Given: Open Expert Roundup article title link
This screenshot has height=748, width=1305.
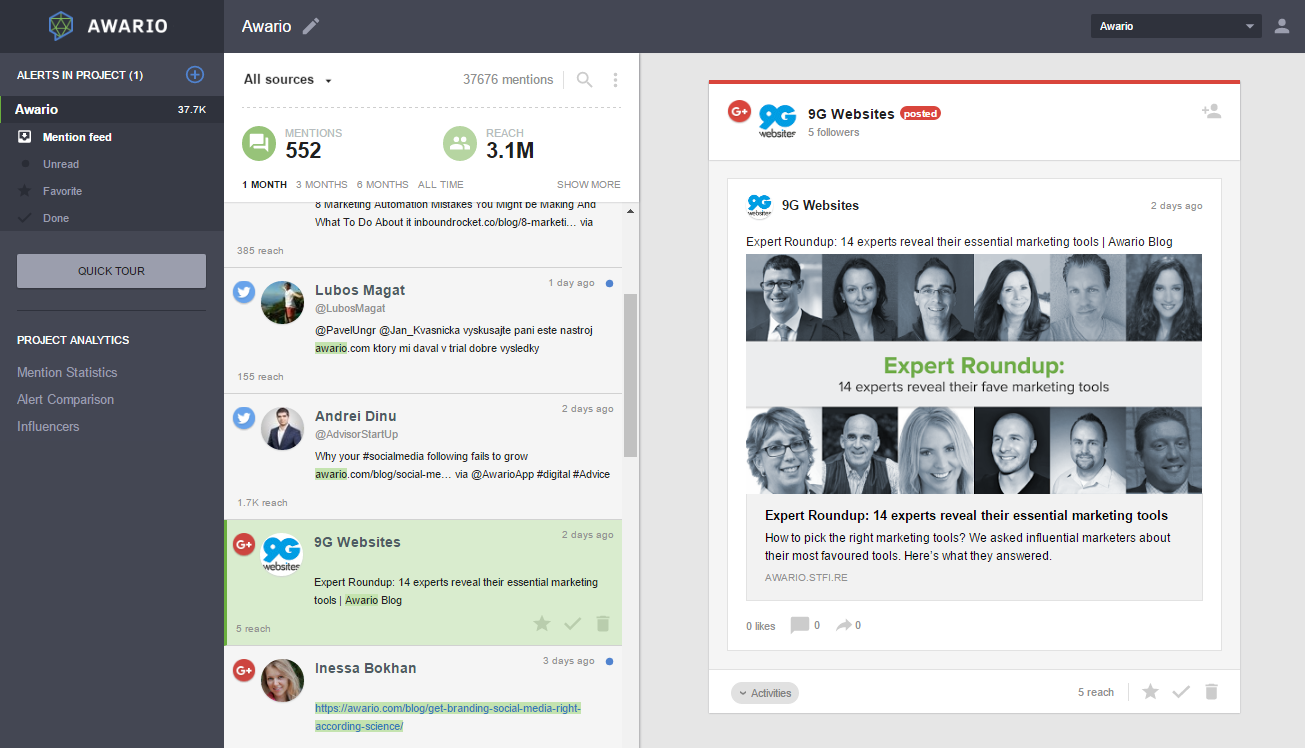Looking at the screenshot, I should pyautogui.click(x=966, y=516).
